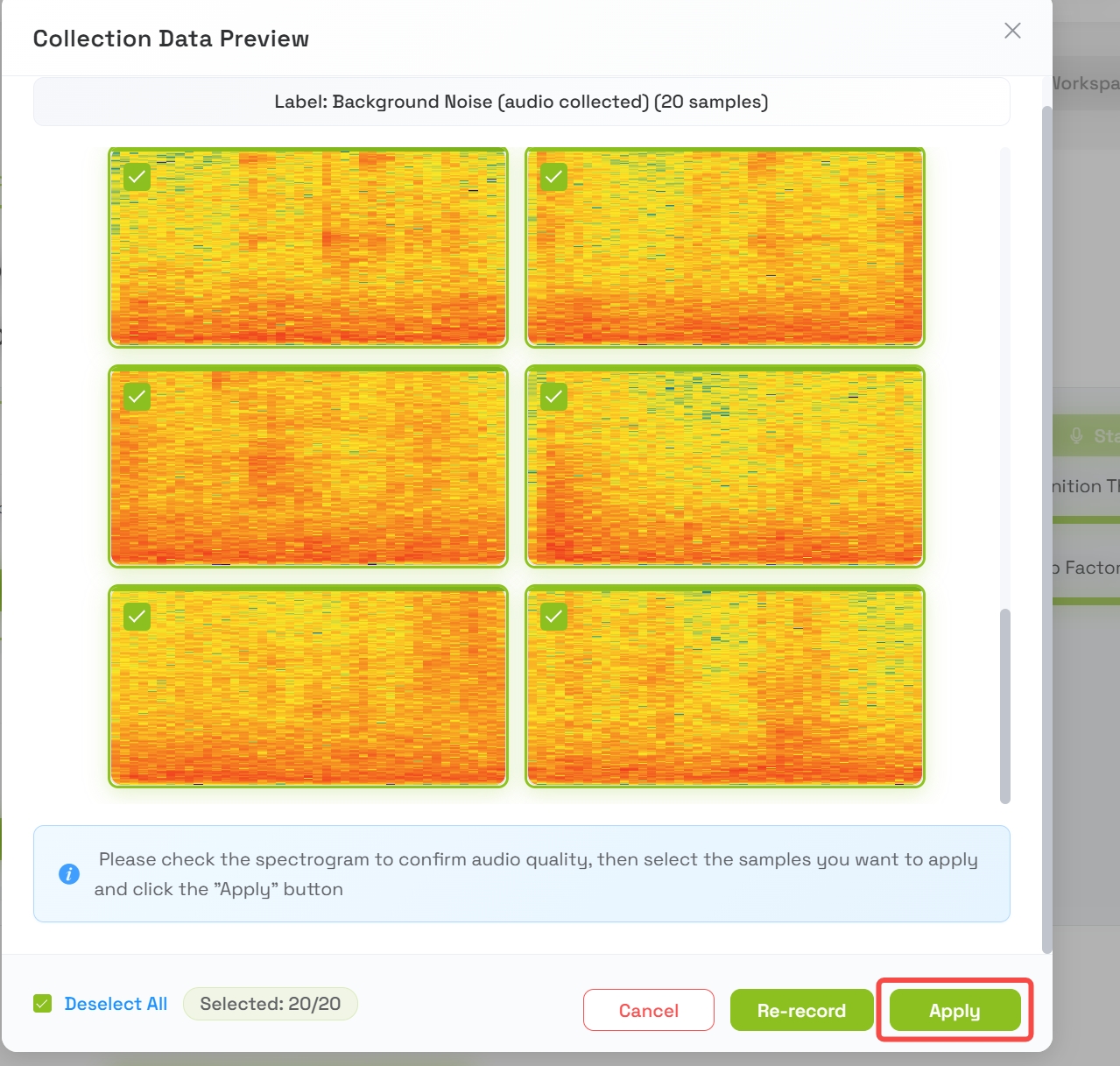
Task: Click the microphone icon in the background window
Action: pos(1076,435)
